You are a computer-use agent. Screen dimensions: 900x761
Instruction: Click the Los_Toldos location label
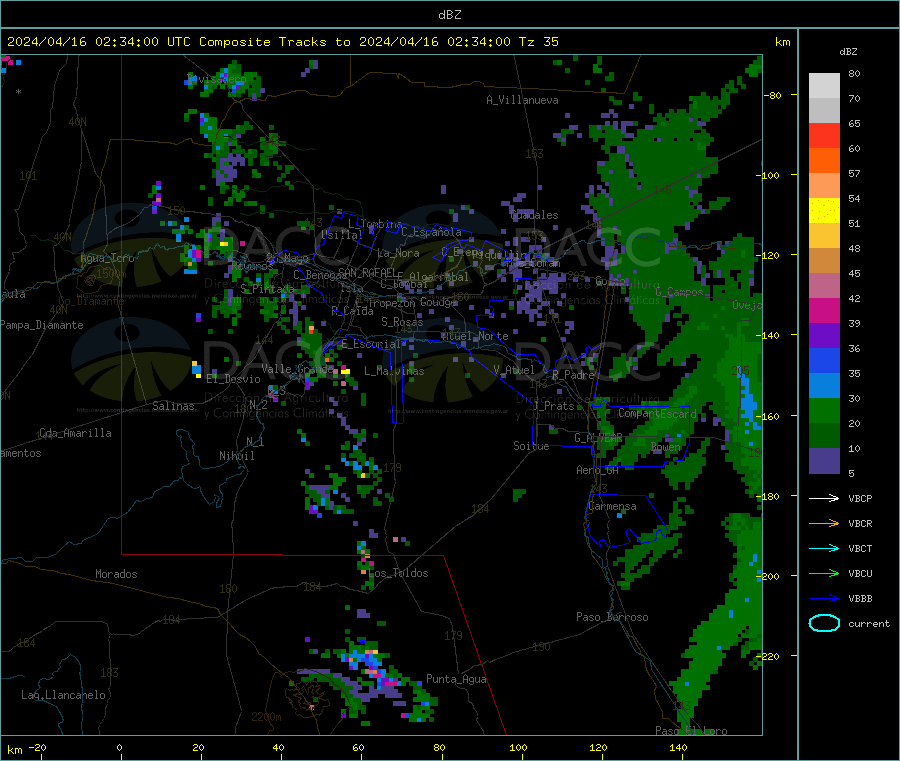[398, 573]
